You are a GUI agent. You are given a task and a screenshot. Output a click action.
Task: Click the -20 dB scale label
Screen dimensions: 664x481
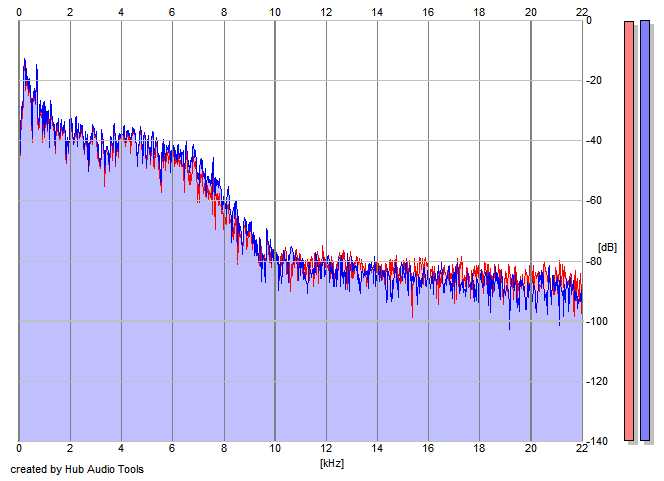(594, 80)
